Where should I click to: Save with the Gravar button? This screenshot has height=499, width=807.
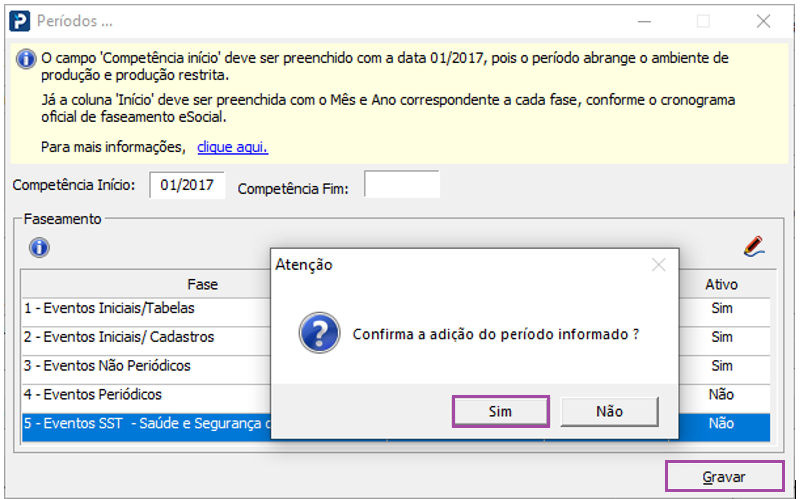(724, 477)
